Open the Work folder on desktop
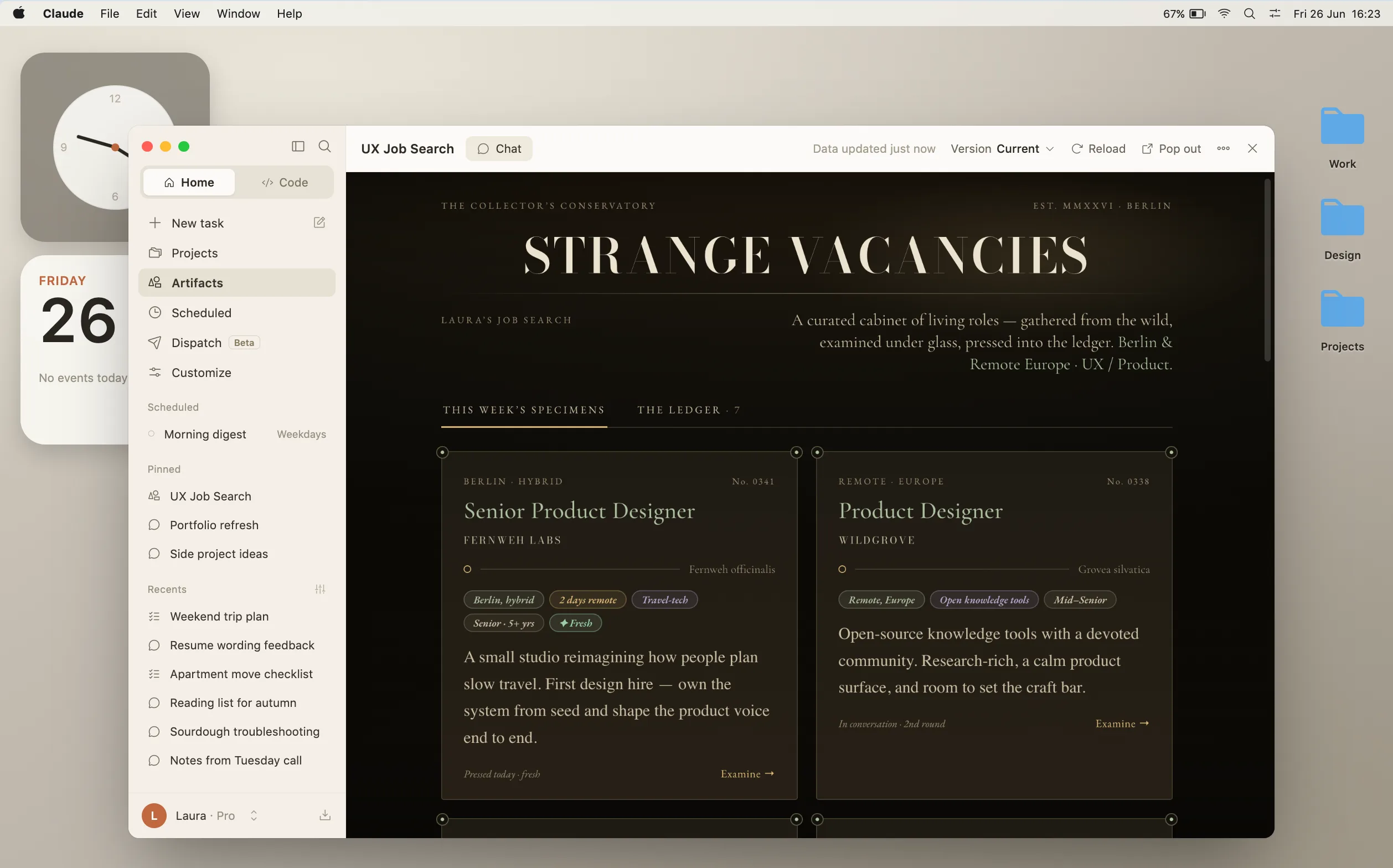This screenshot has height=868, width=1393. [1342, 138]
